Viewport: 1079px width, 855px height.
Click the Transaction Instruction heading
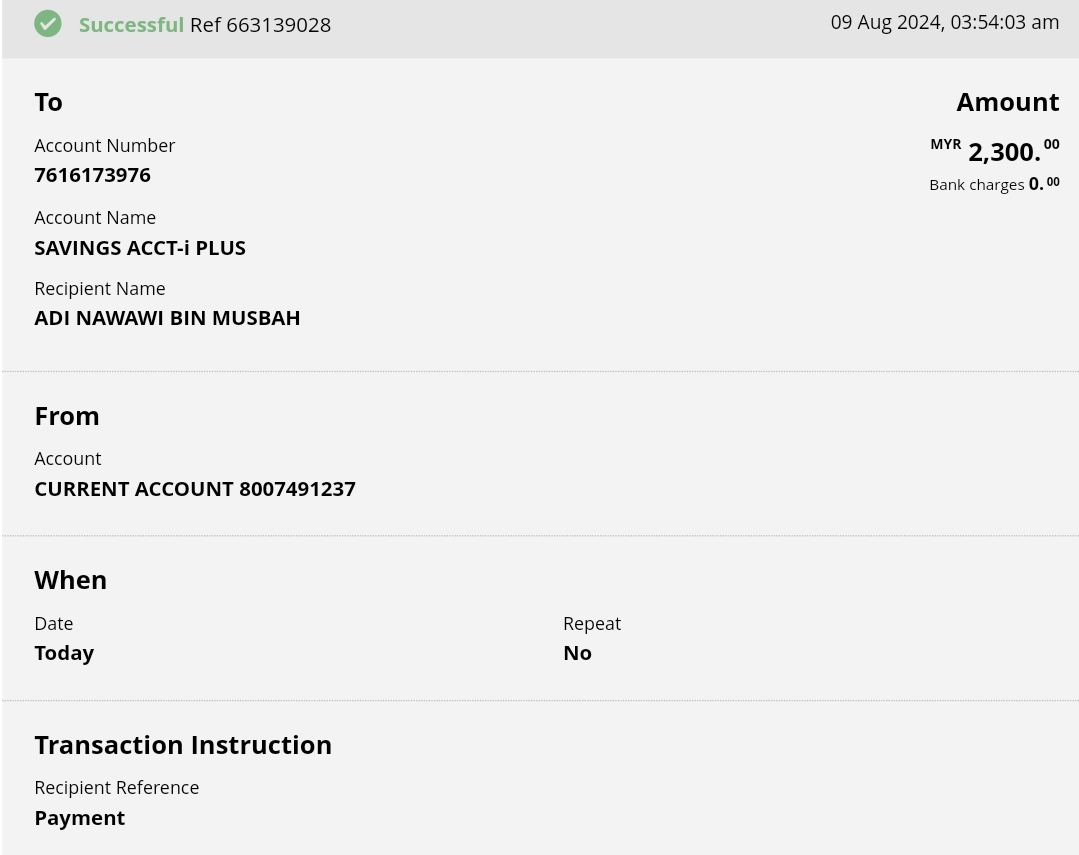pos(183,745)
